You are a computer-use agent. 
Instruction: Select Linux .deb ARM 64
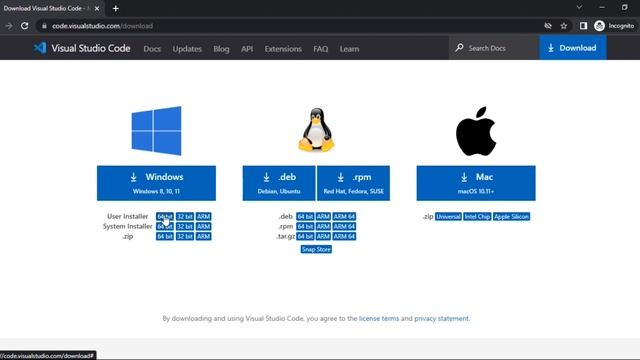tap(344, 216)
